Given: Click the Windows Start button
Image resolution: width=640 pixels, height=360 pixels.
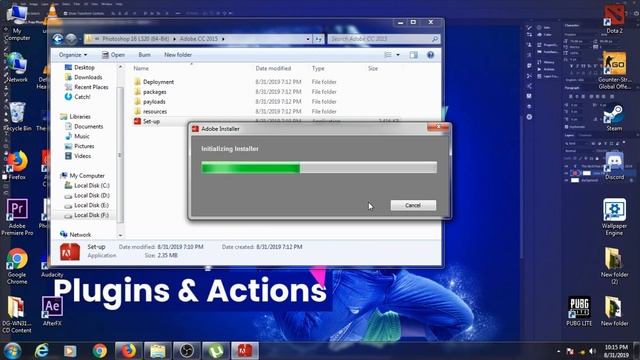Looking at the screenshot, I should pos(12,351).
